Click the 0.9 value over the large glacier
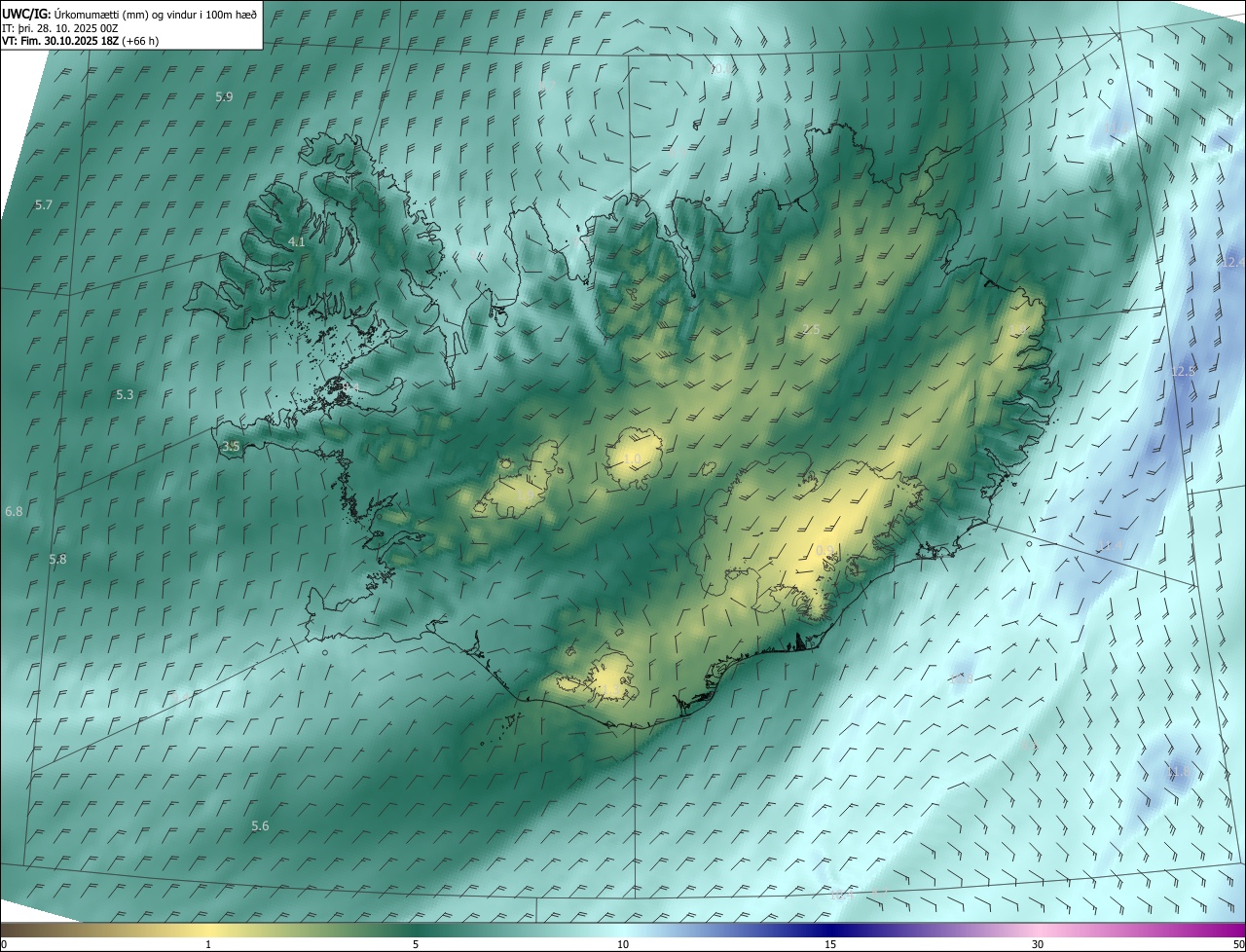Screen dimensions: 1246x952 (825, 552)
